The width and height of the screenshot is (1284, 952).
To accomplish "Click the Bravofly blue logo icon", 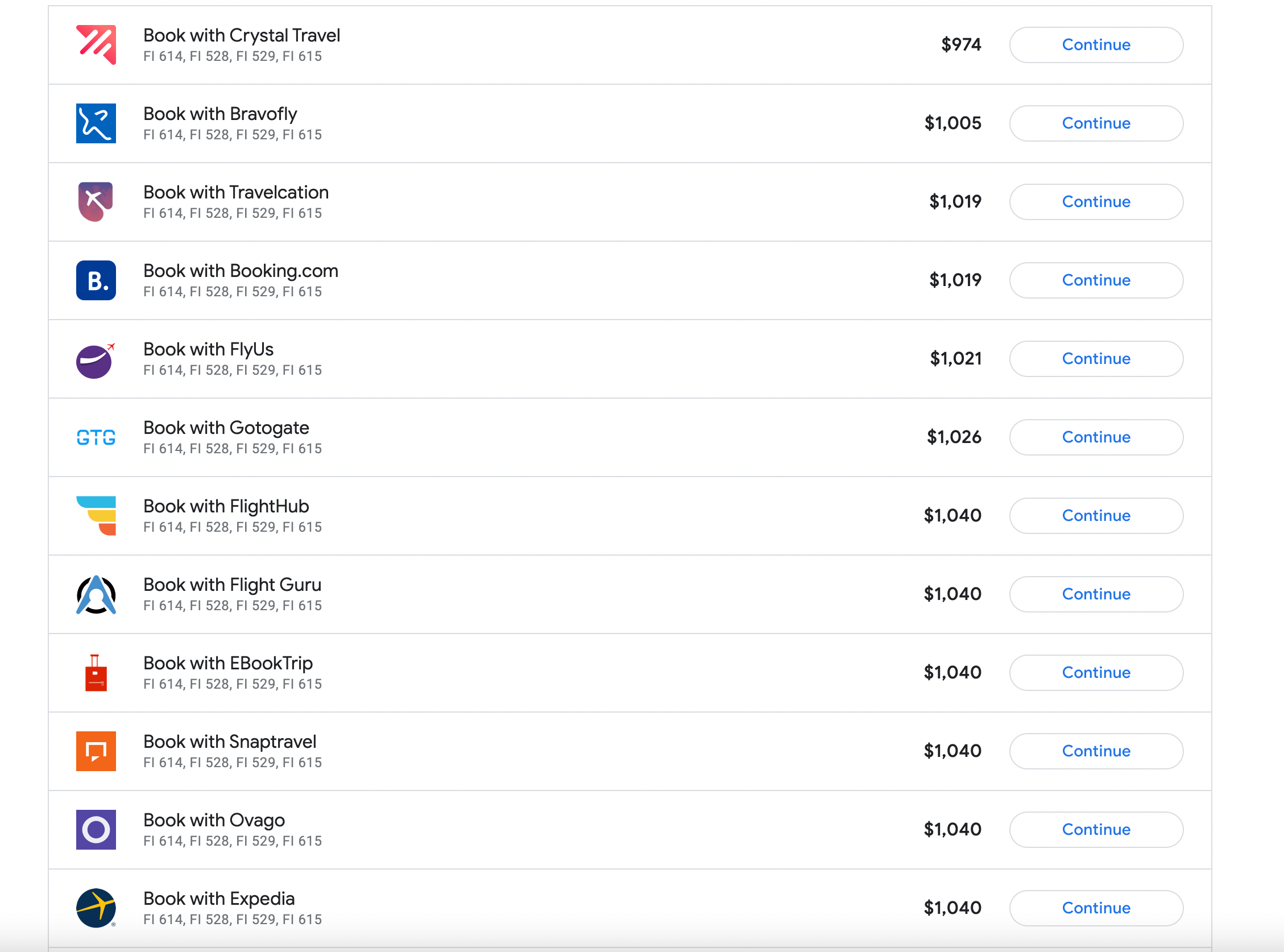I will click(96, 123).
